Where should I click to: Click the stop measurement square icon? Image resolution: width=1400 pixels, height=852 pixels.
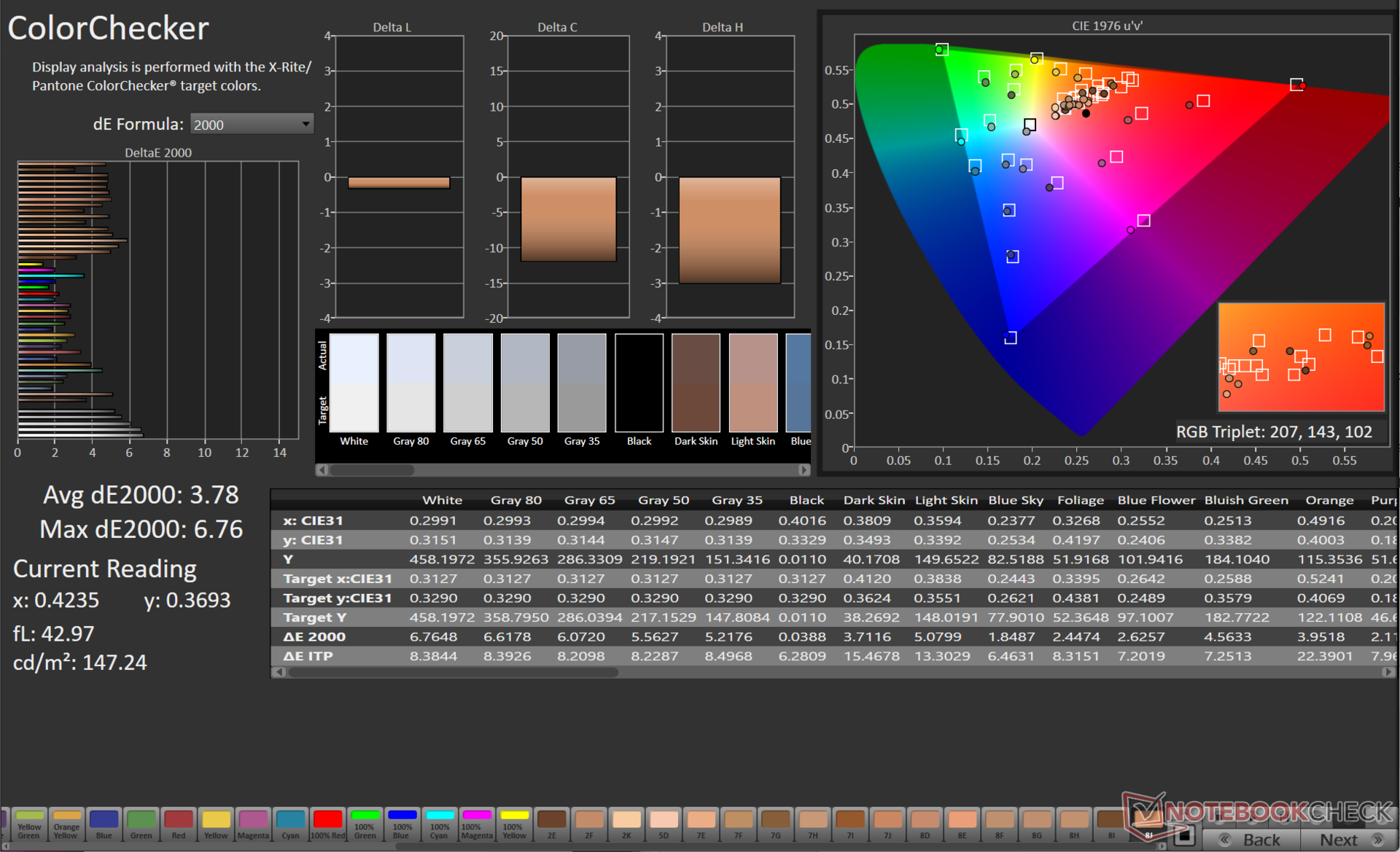coord(1184,835)
